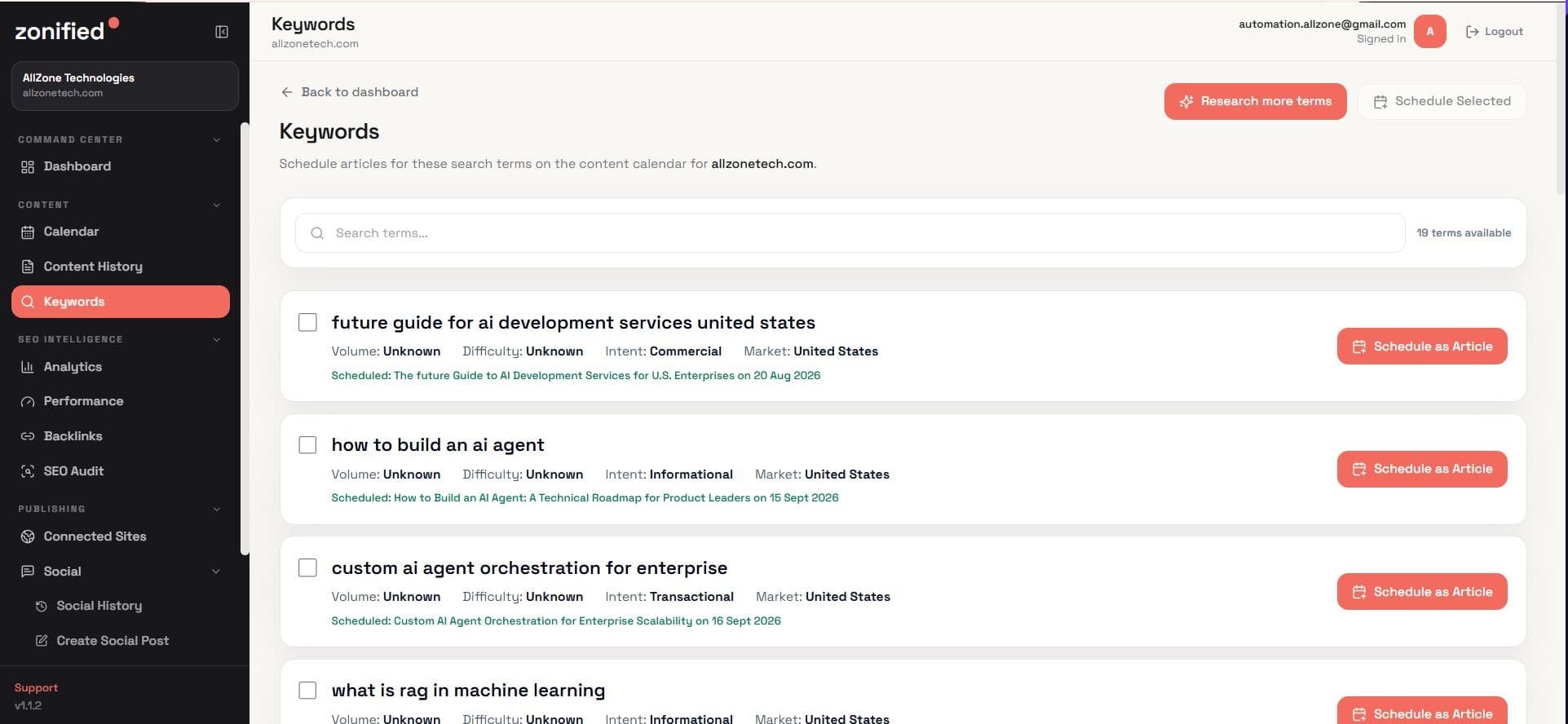Check 'custom ai agent orchestration for enterprise' keyword
The width and height of the screenshot is (1568, 724).
[307, 567]
